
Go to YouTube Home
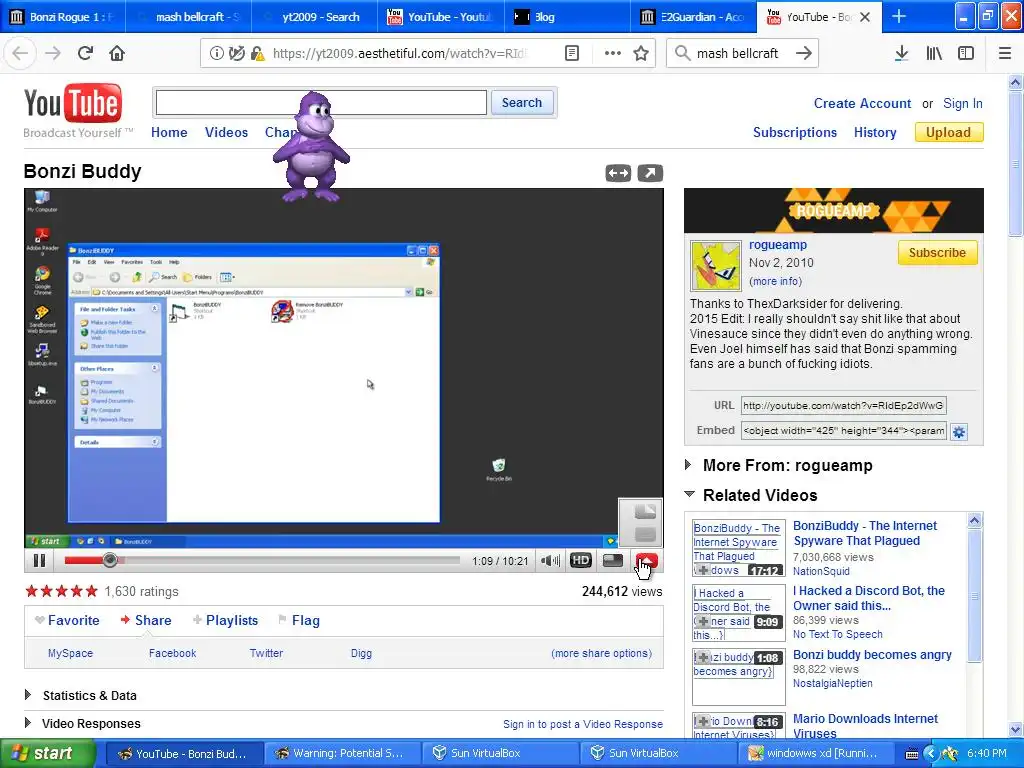pos(169,132)
